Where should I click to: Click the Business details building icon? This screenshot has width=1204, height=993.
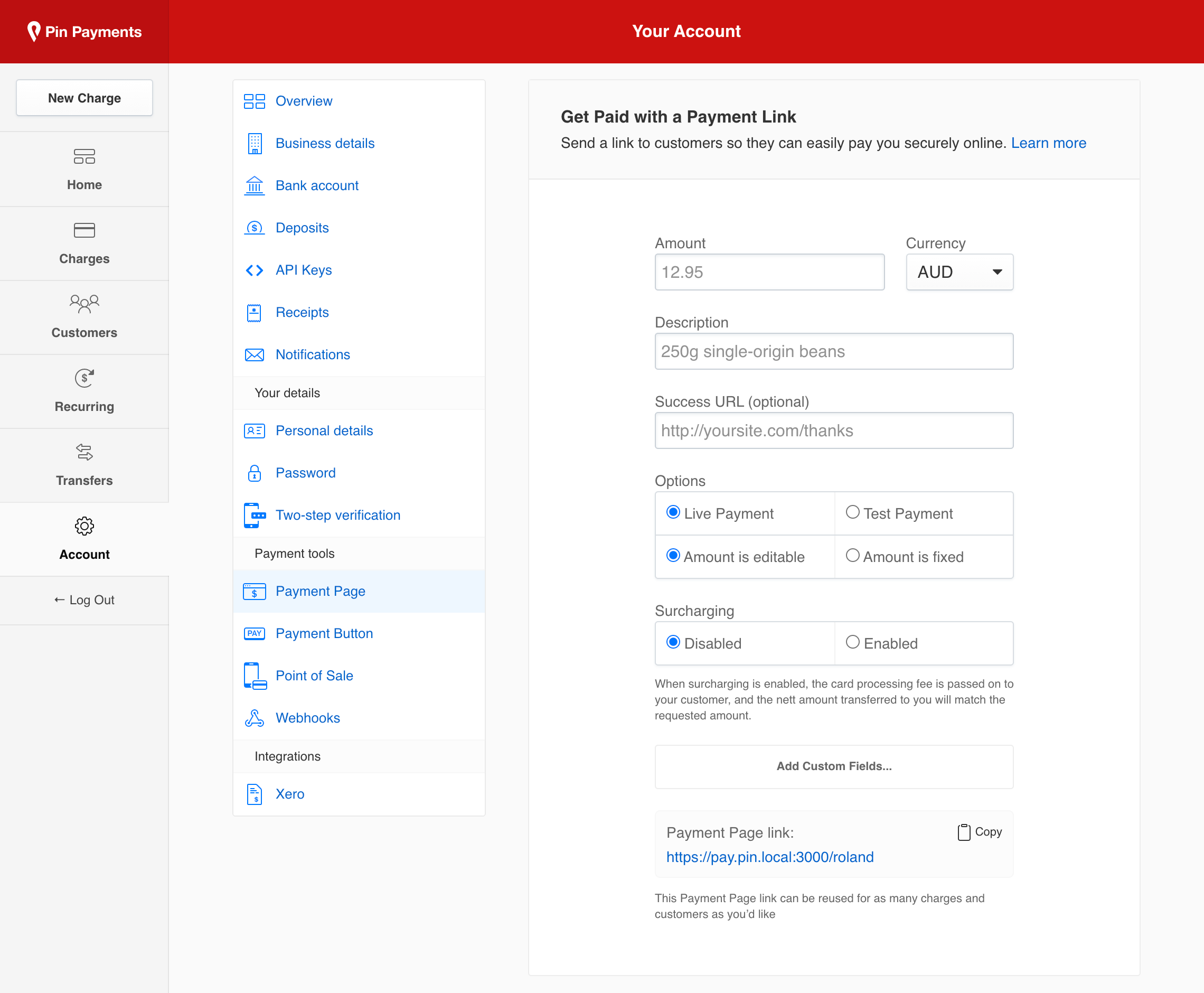click(255, 144)
